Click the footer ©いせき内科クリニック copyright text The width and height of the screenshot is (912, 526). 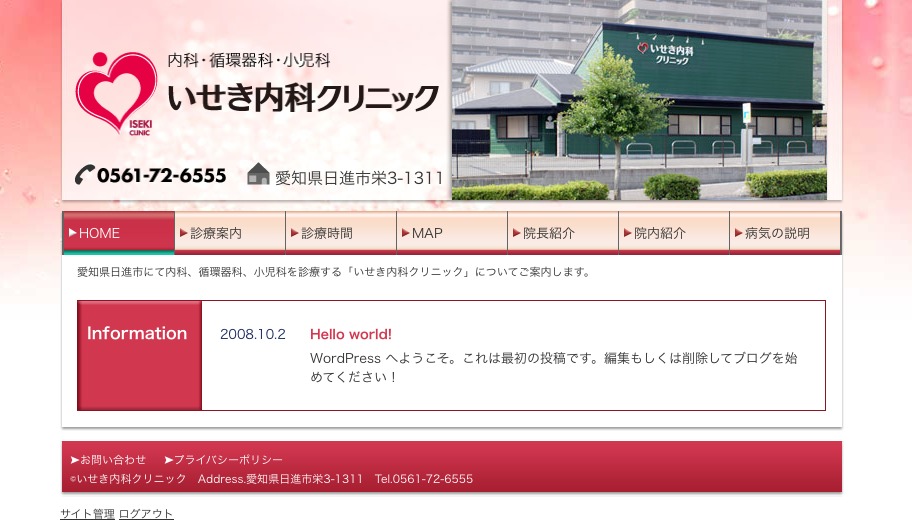(128, 479)
